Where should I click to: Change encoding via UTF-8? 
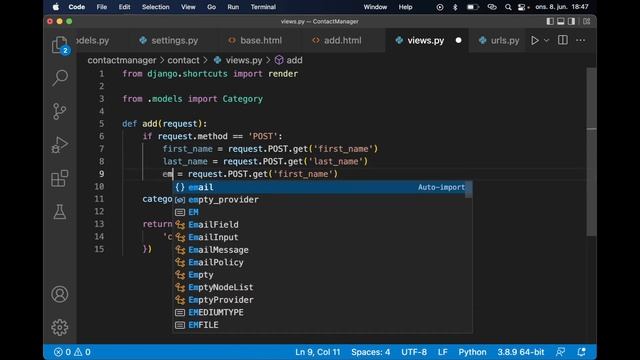click(x=414, y=352)
